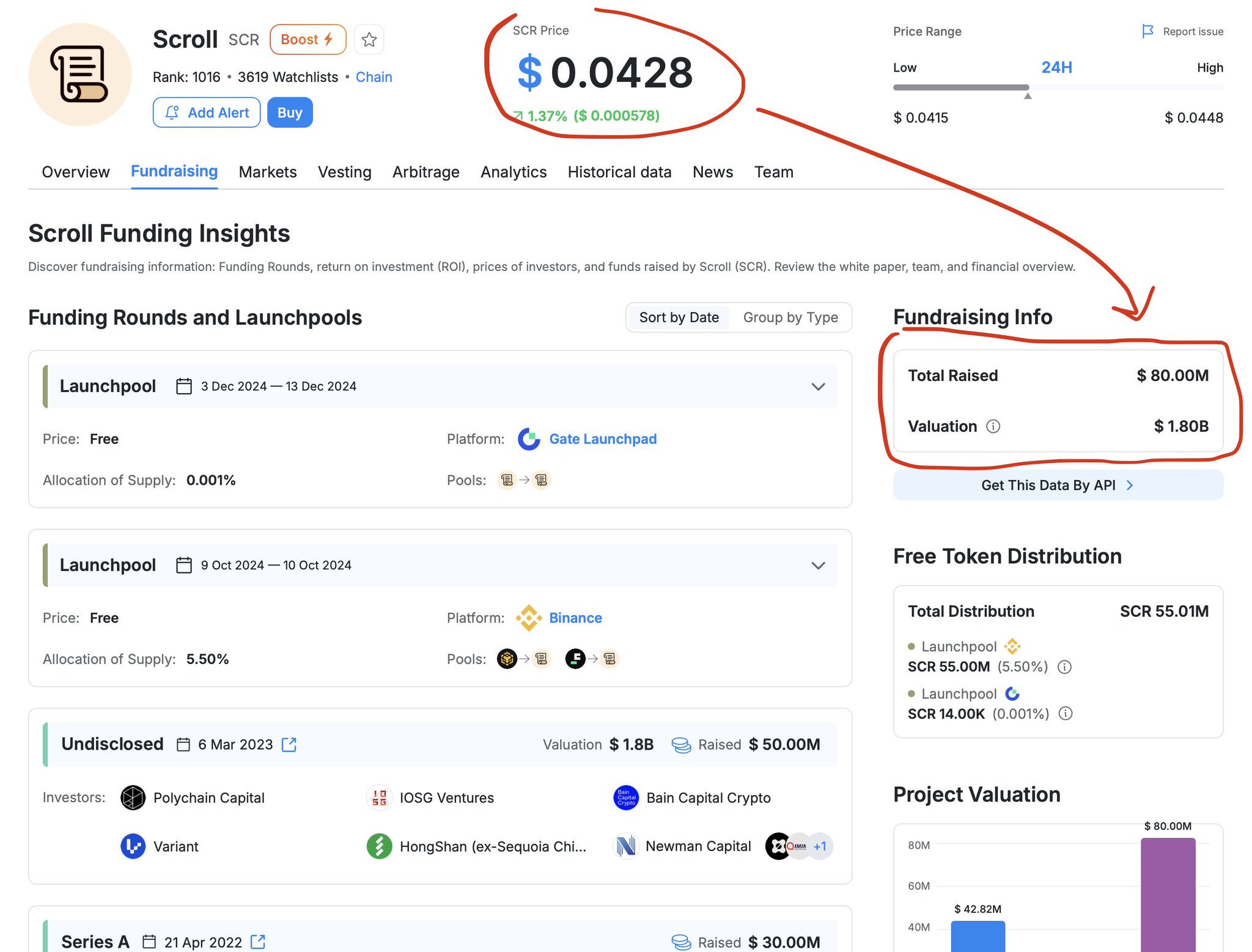
Task: Open Get This Data By API
Action: pos(1058,485)
